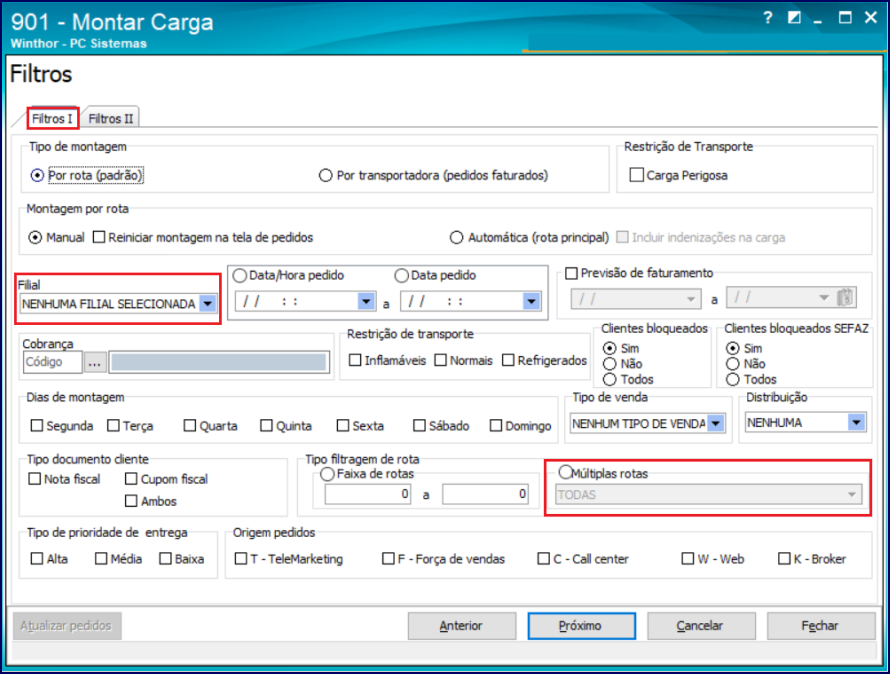Select Por transportadora (pedidos faturados)
This screenshot has height=674, width=890.
(325, 175)
